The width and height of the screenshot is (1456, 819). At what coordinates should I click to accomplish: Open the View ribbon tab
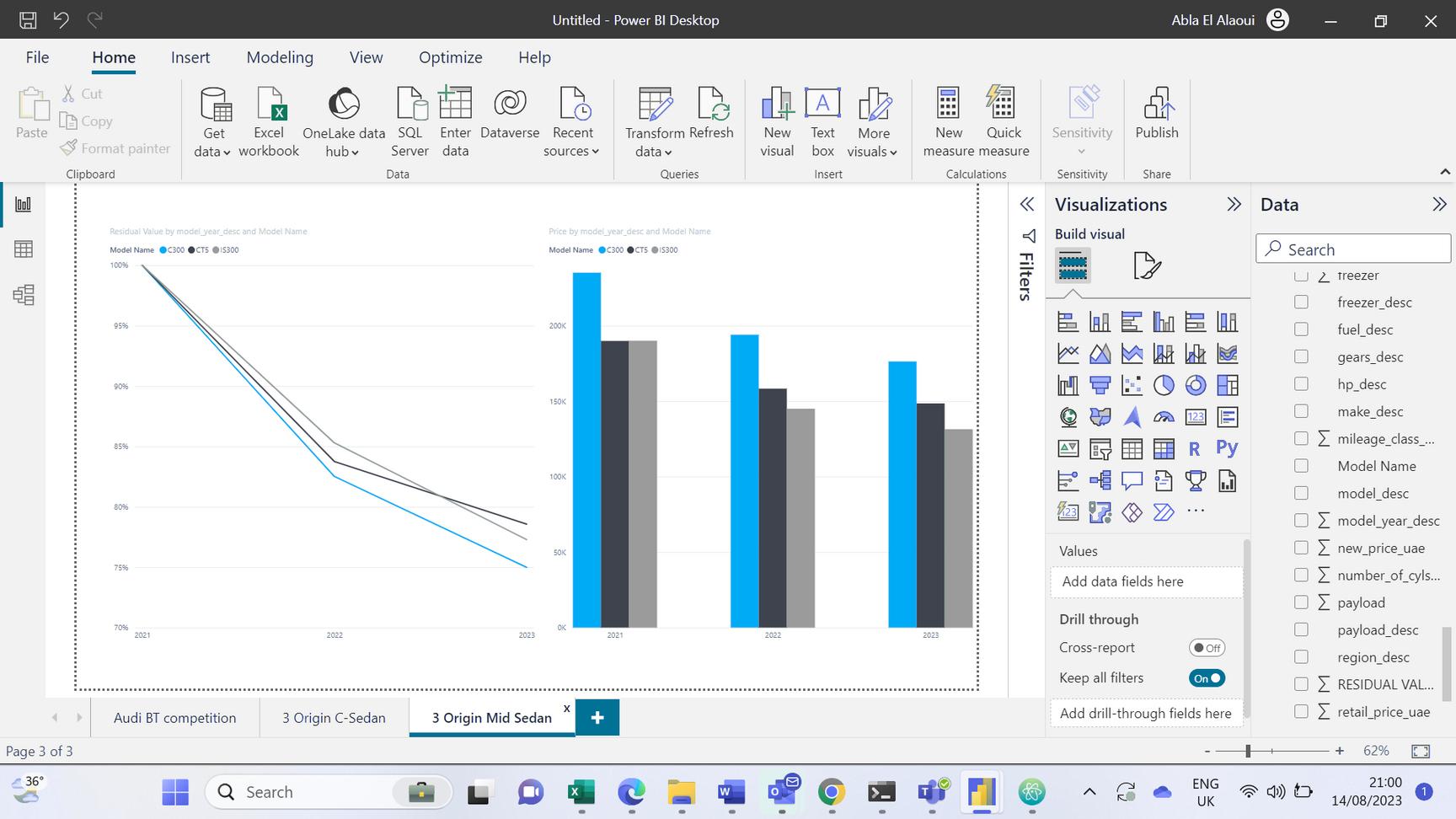pos(366,57)
